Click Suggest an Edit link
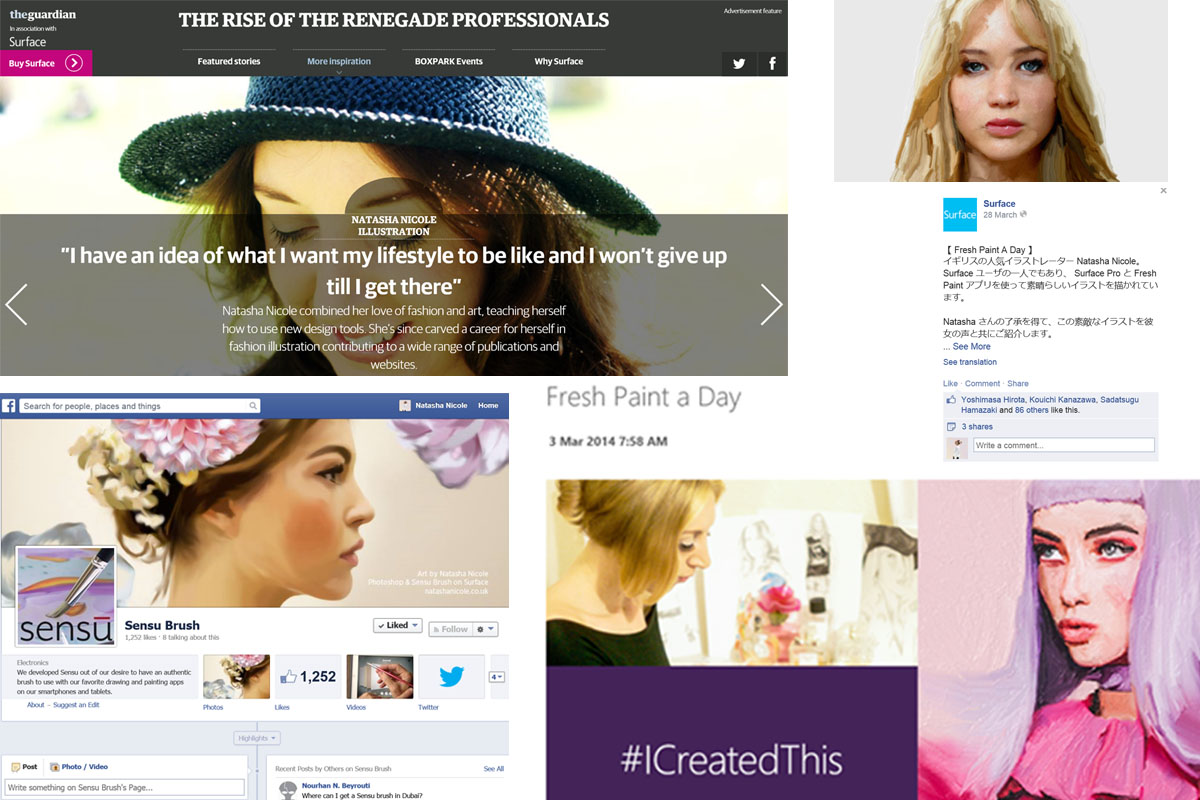 (76, 705)
